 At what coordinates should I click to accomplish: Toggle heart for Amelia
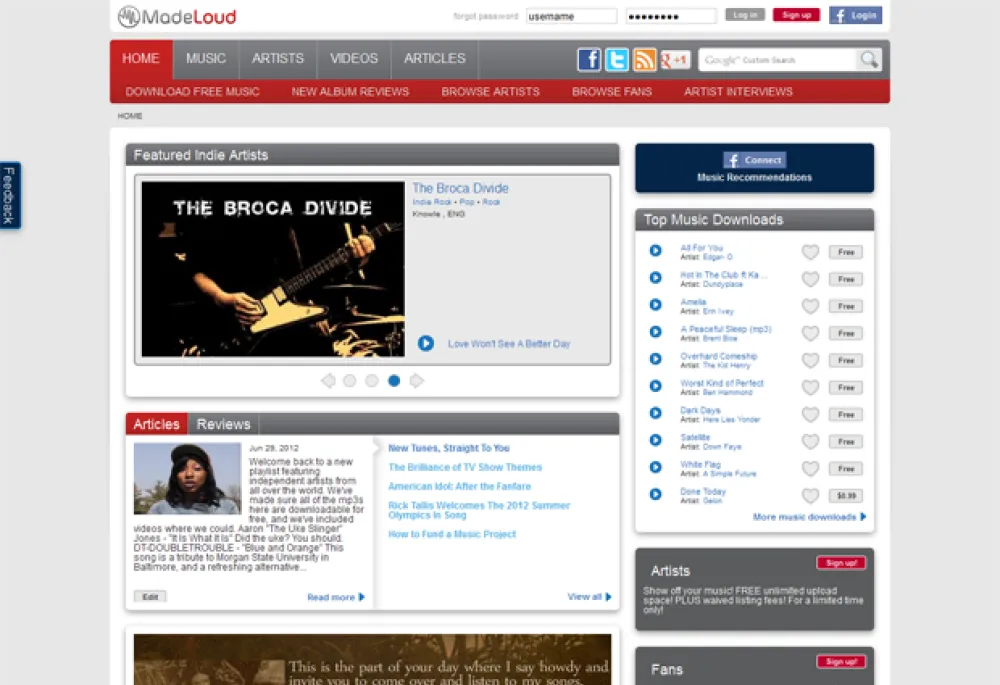pyautogui.click(x=810, y=306)
